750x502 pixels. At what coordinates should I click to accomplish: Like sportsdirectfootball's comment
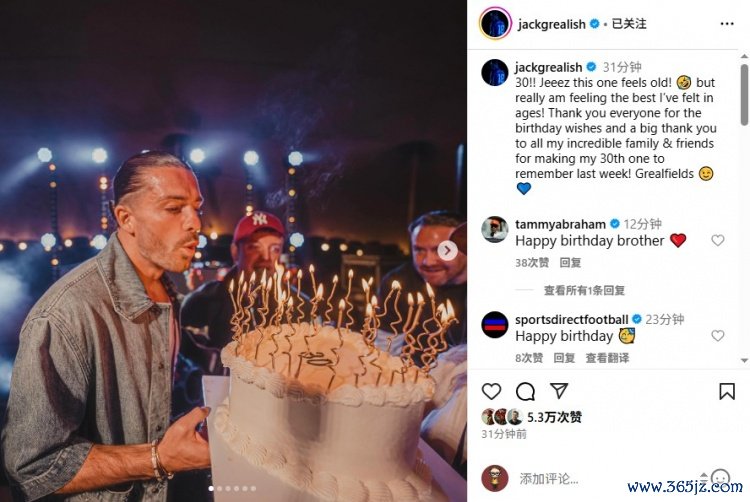point(717,336)
